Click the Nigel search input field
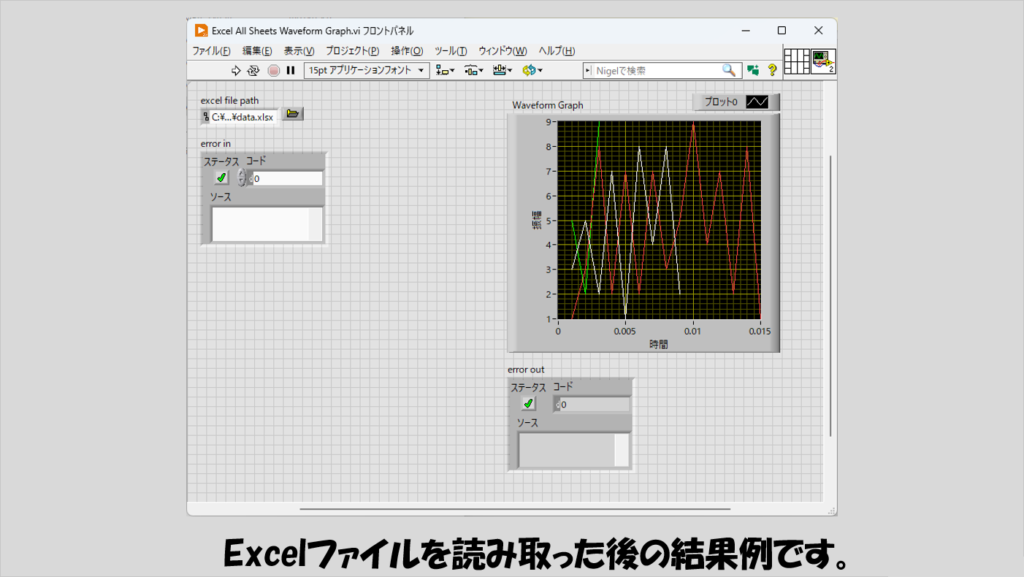The width and height of the screenshot is (1024, 577). coord(656,70)
